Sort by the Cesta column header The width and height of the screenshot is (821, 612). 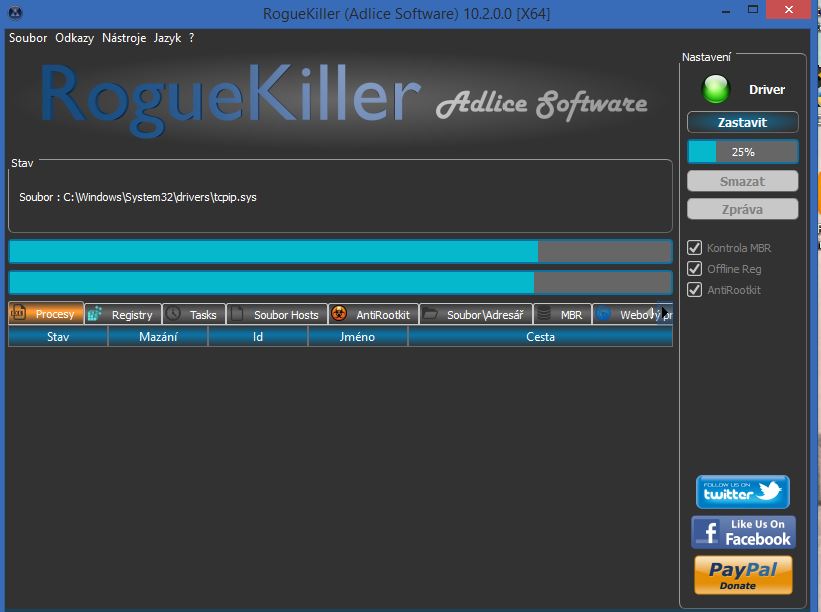540,337
